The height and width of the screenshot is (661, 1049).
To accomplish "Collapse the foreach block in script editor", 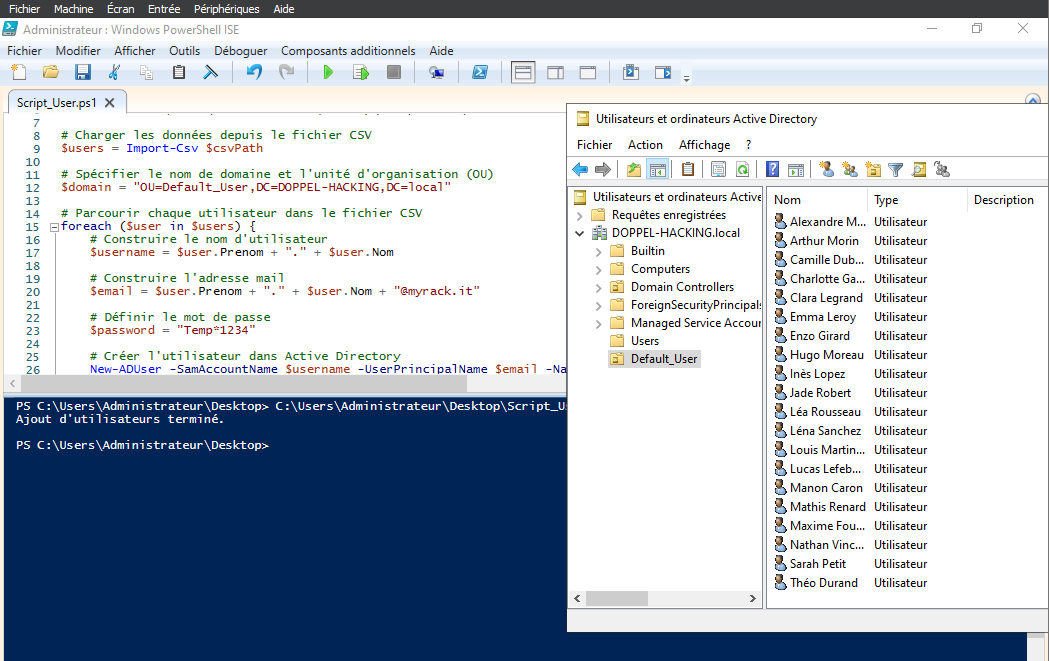I will [x=55, y=227].
